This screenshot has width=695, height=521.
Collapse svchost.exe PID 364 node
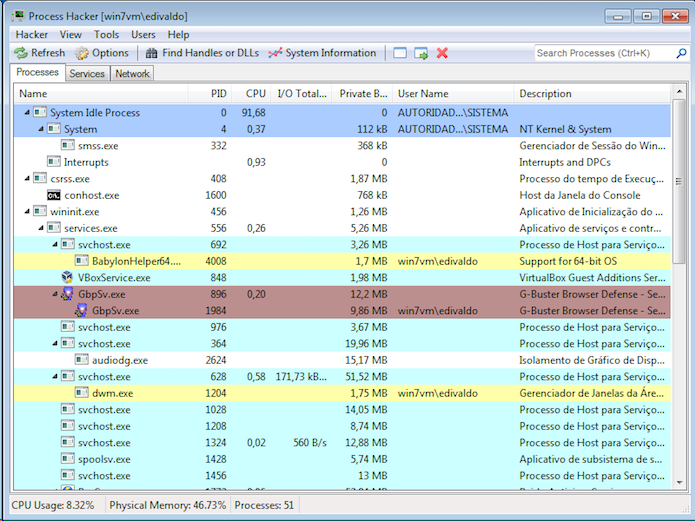click(55, 344)
